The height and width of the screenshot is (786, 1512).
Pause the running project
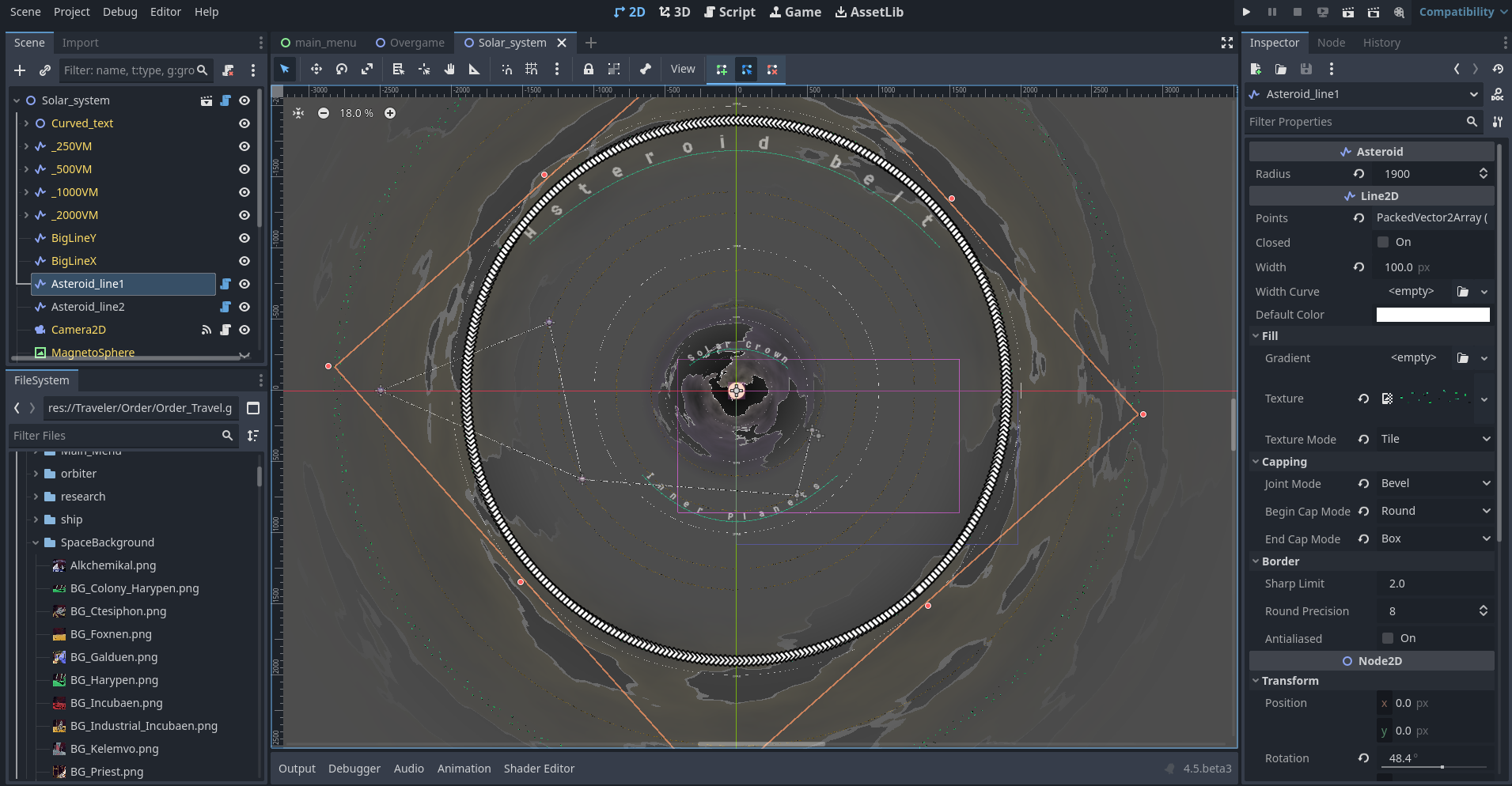[x=1272, y=12]
